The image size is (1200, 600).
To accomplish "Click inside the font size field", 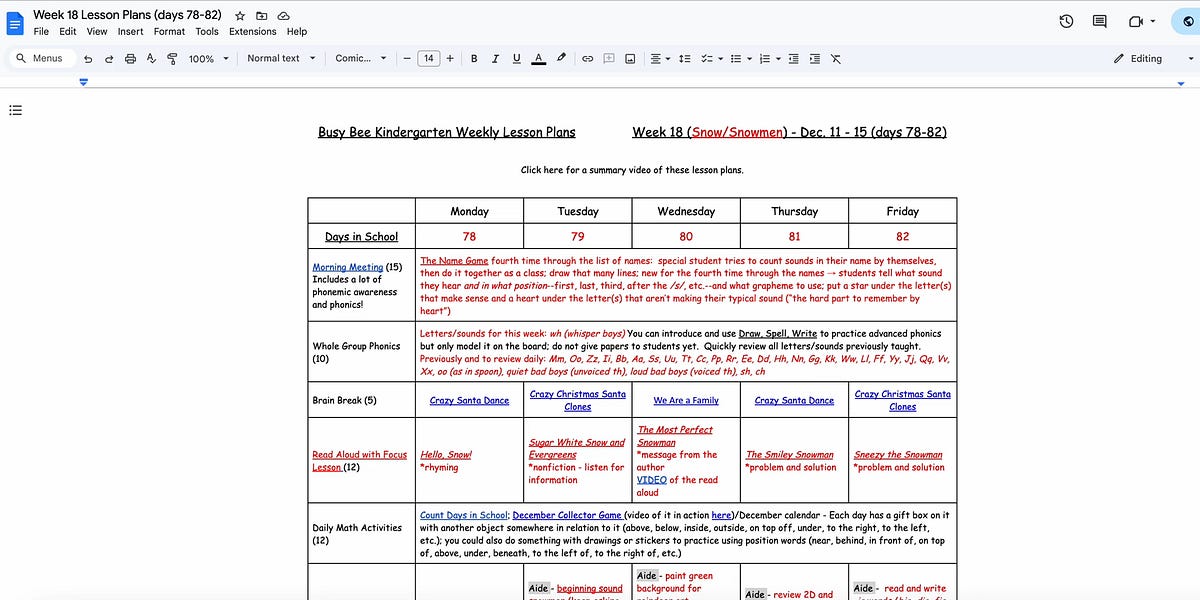I will click(x=428, y=58).
